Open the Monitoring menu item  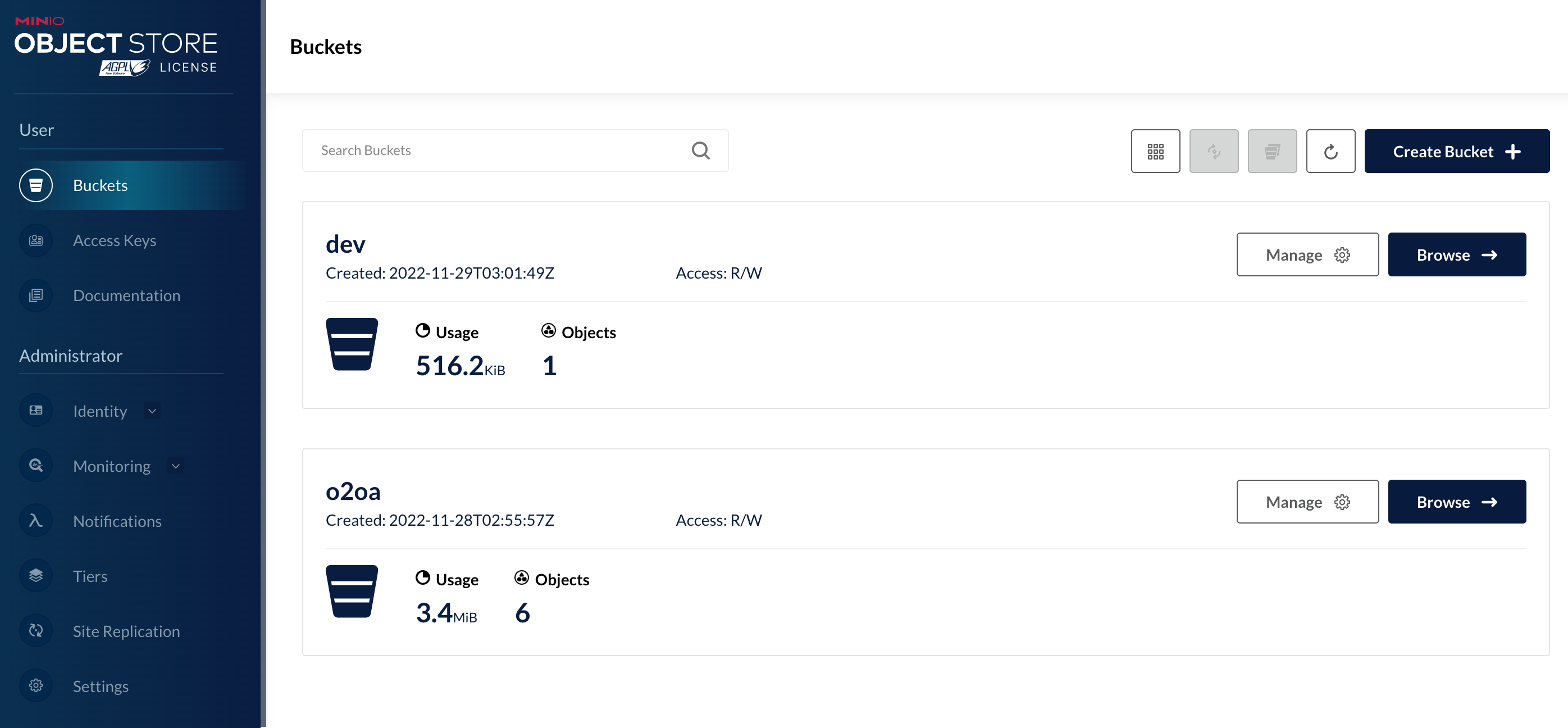click(x=111, y=466)
